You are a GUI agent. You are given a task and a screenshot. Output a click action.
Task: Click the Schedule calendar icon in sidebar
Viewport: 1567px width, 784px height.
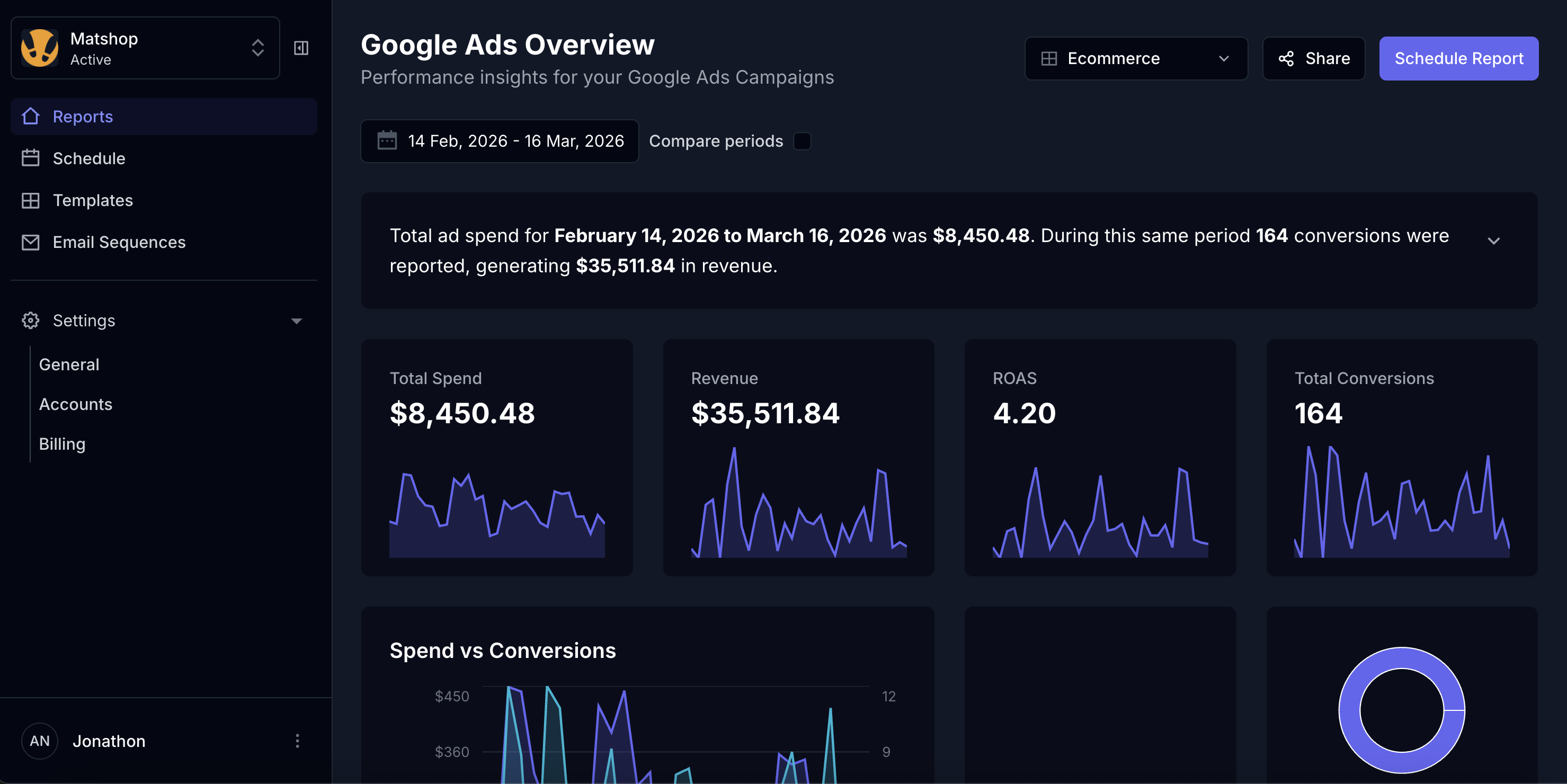click(x=30, y=158)
